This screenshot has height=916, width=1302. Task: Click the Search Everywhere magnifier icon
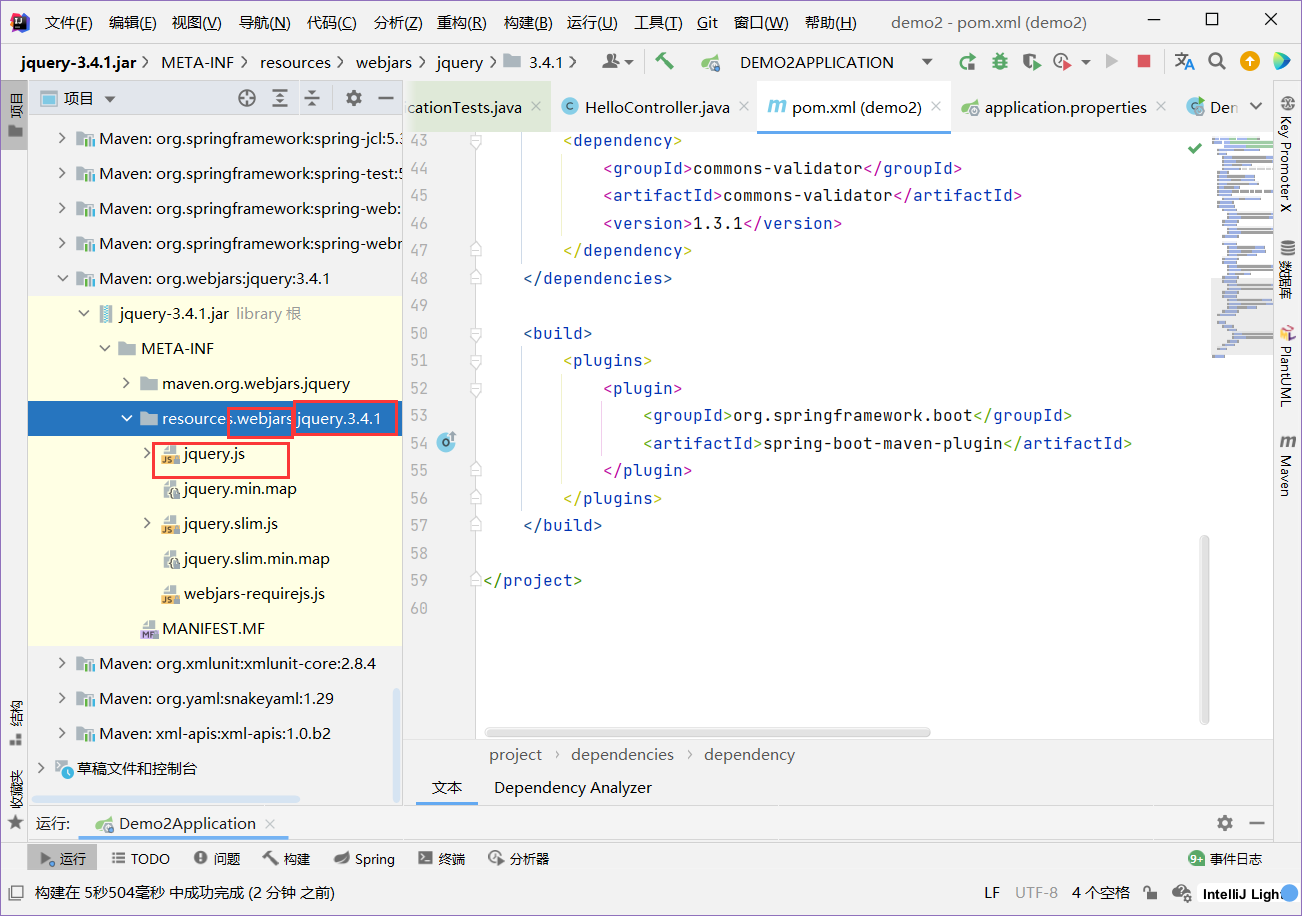(x=1217, y=62)
